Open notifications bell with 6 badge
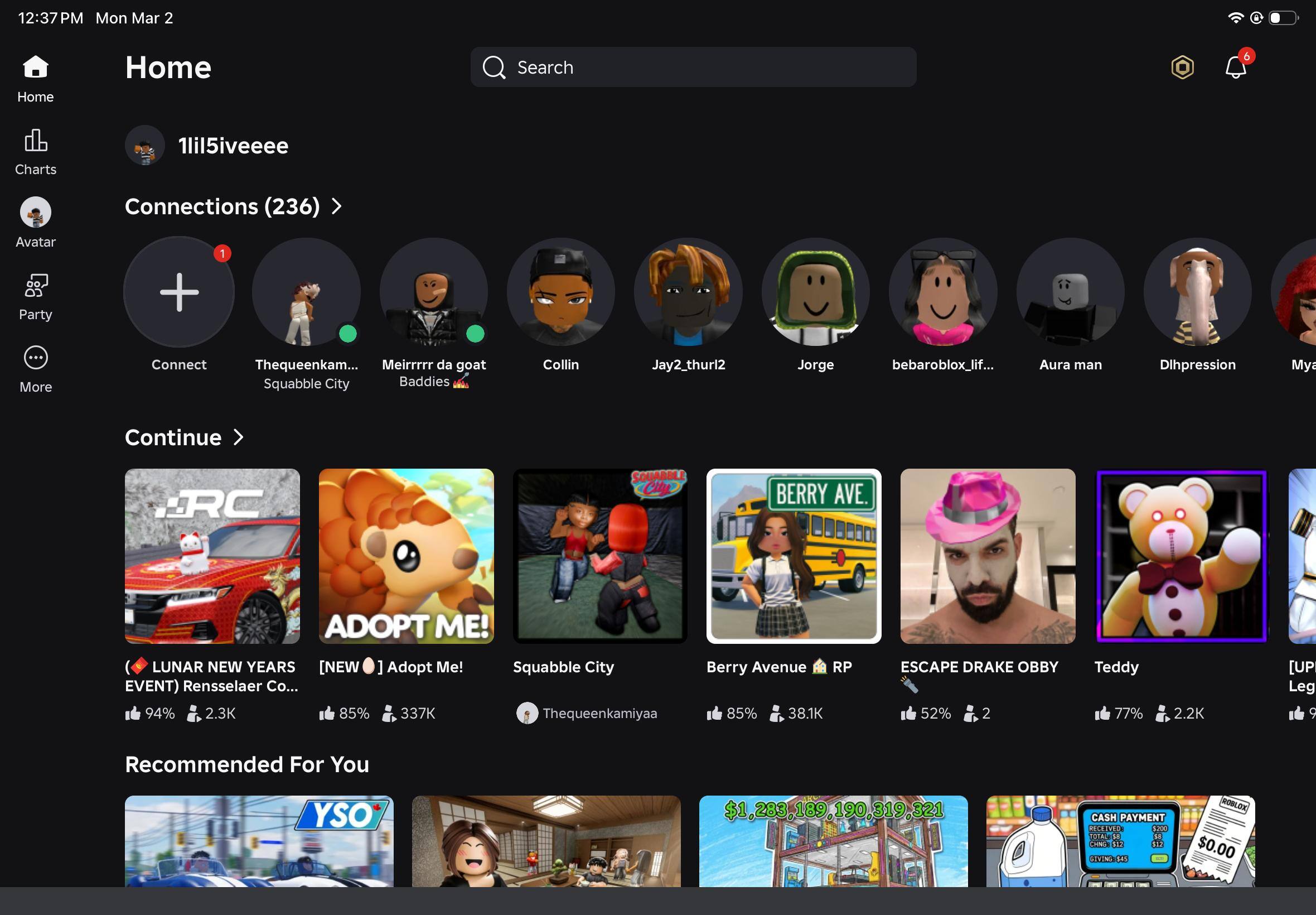Viewport: 1316px width, 915px height. click(1235, 68)
